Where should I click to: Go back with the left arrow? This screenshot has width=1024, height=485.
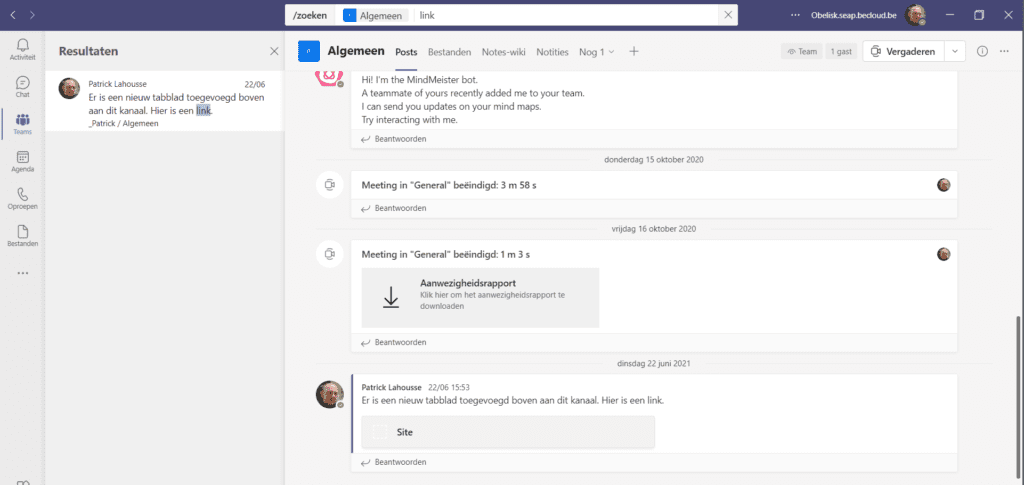(x=13, y=14)
